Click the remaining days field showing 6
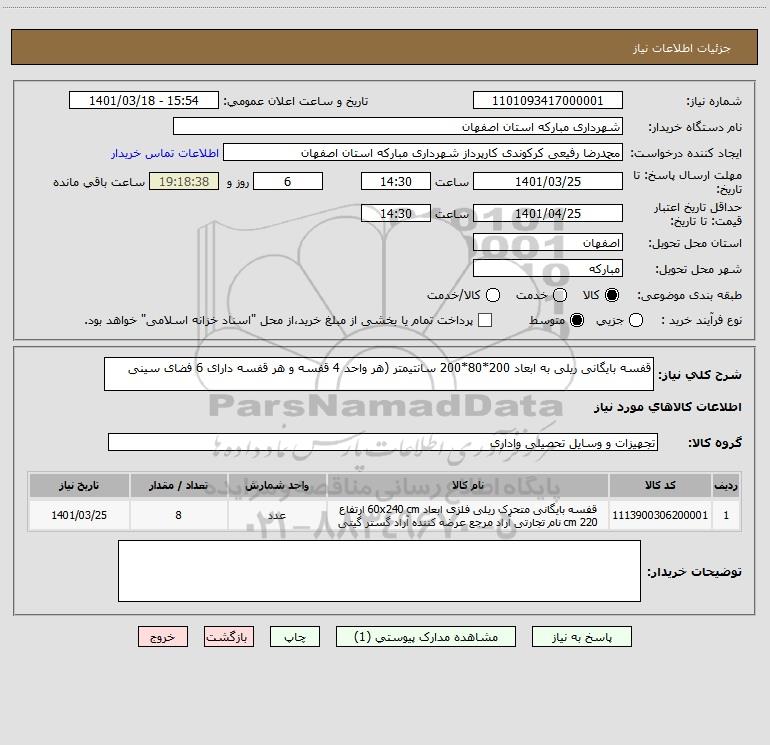Viewport: 770px width, 745px height. (288, 181)
